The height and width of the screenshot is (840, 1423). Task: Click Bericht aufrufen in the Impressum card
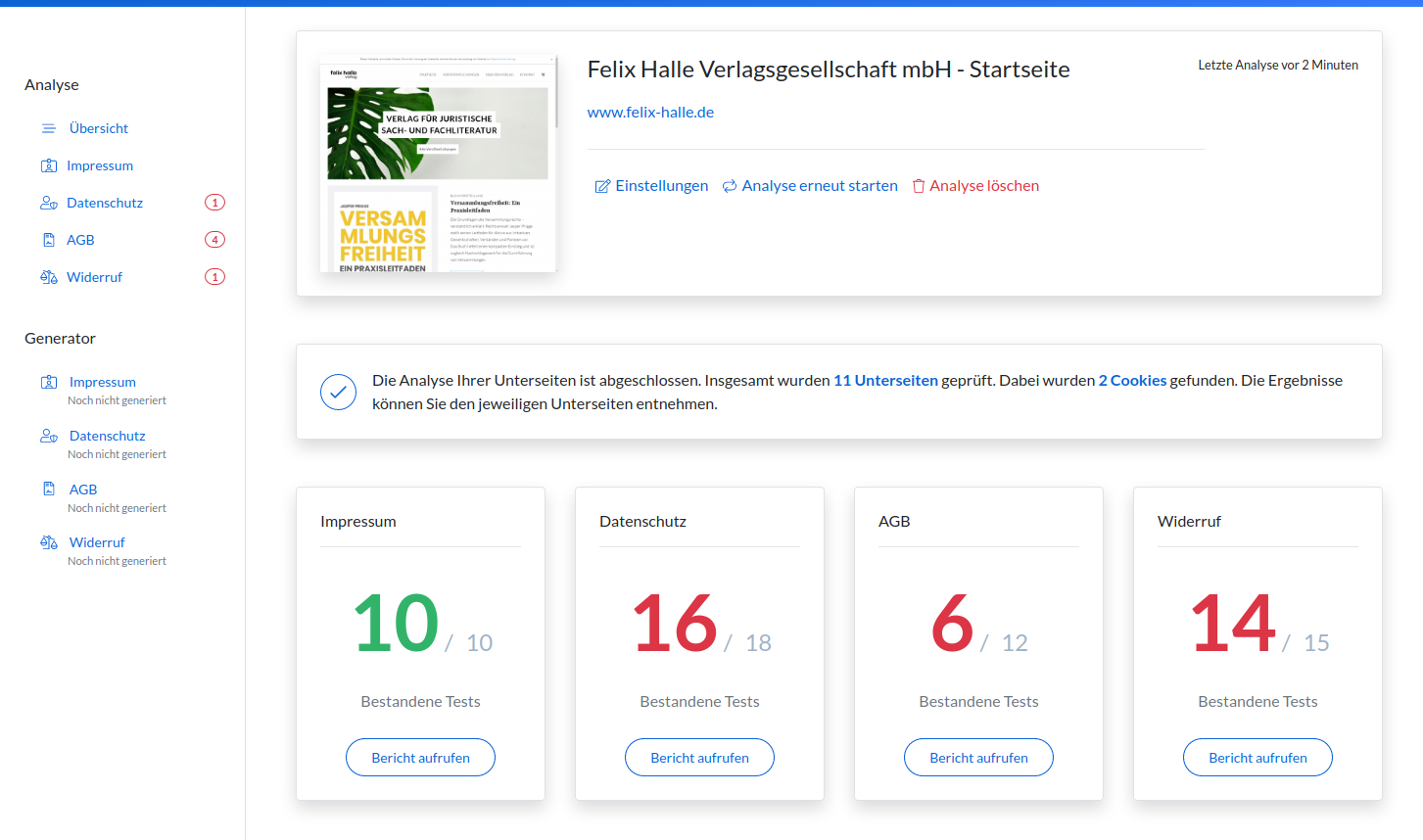pyautogui.click(x=420, y=758)
